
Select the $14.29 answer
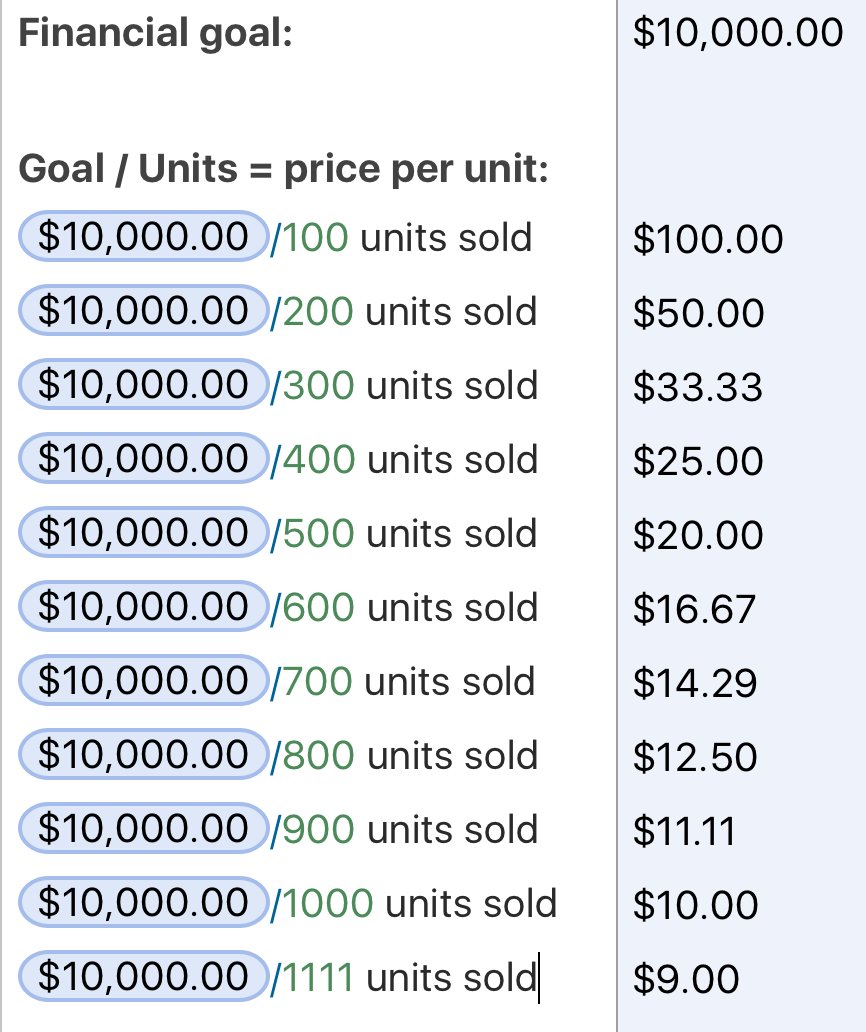[x=695, y=684]
